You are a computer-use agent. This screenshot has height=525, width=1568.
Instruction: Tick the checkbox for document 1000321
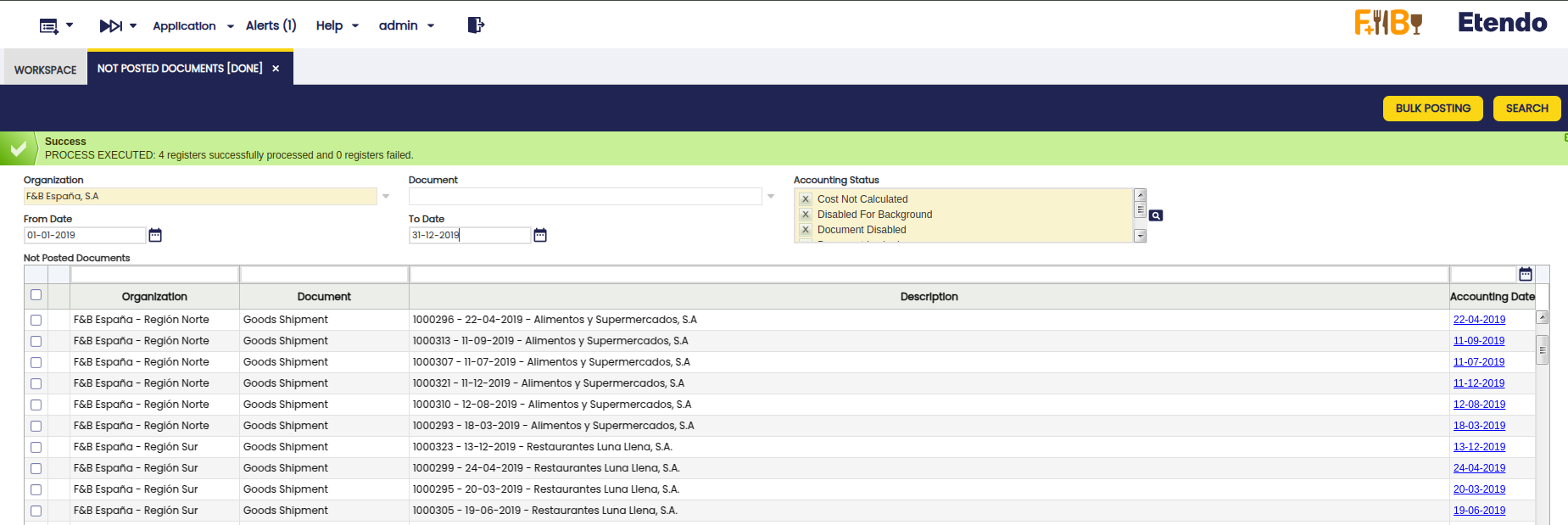point(36,383)
